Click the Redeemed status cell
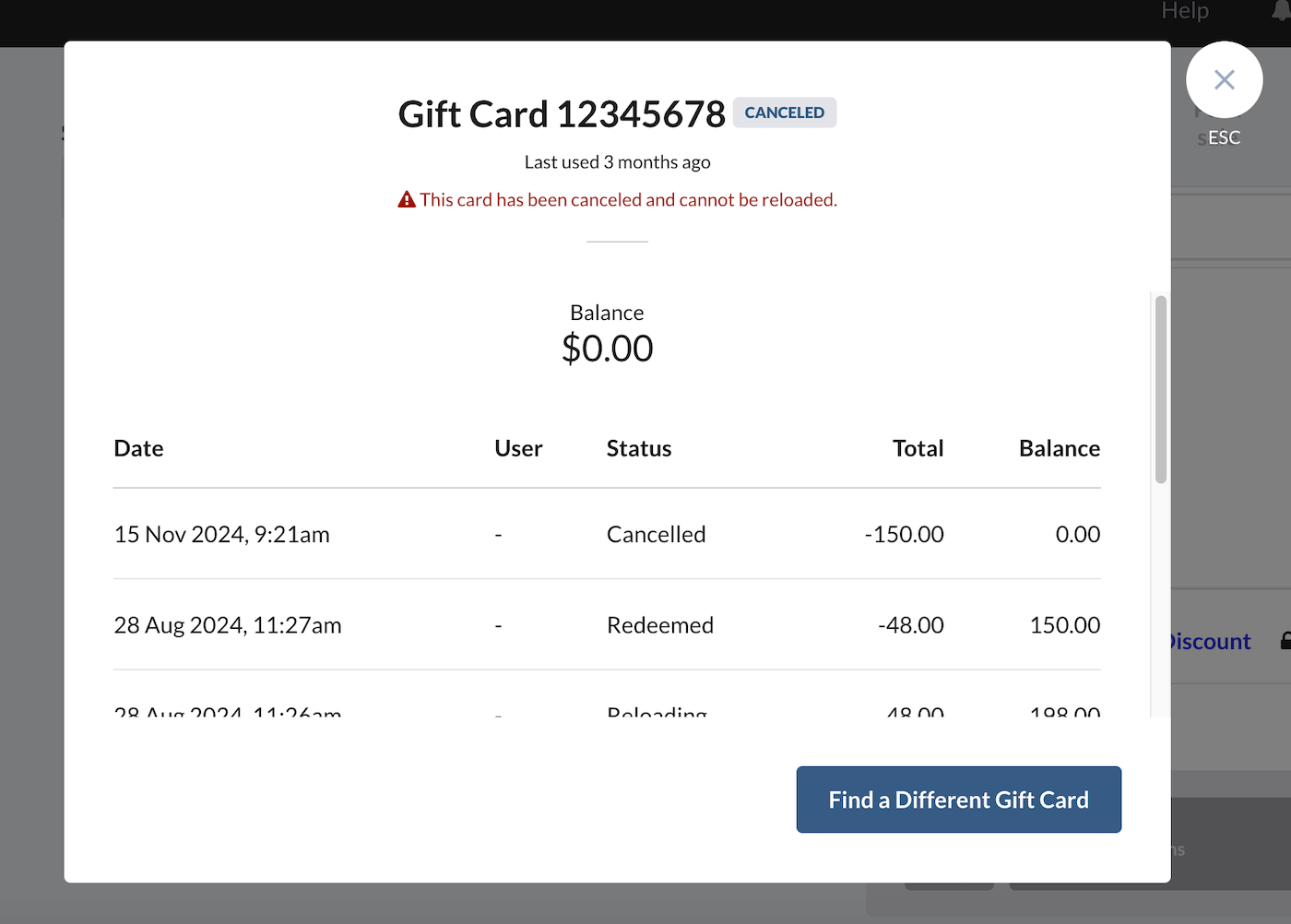Viewport: 1291px width, 924px height. pyautogui.click(x=660, y=625)
